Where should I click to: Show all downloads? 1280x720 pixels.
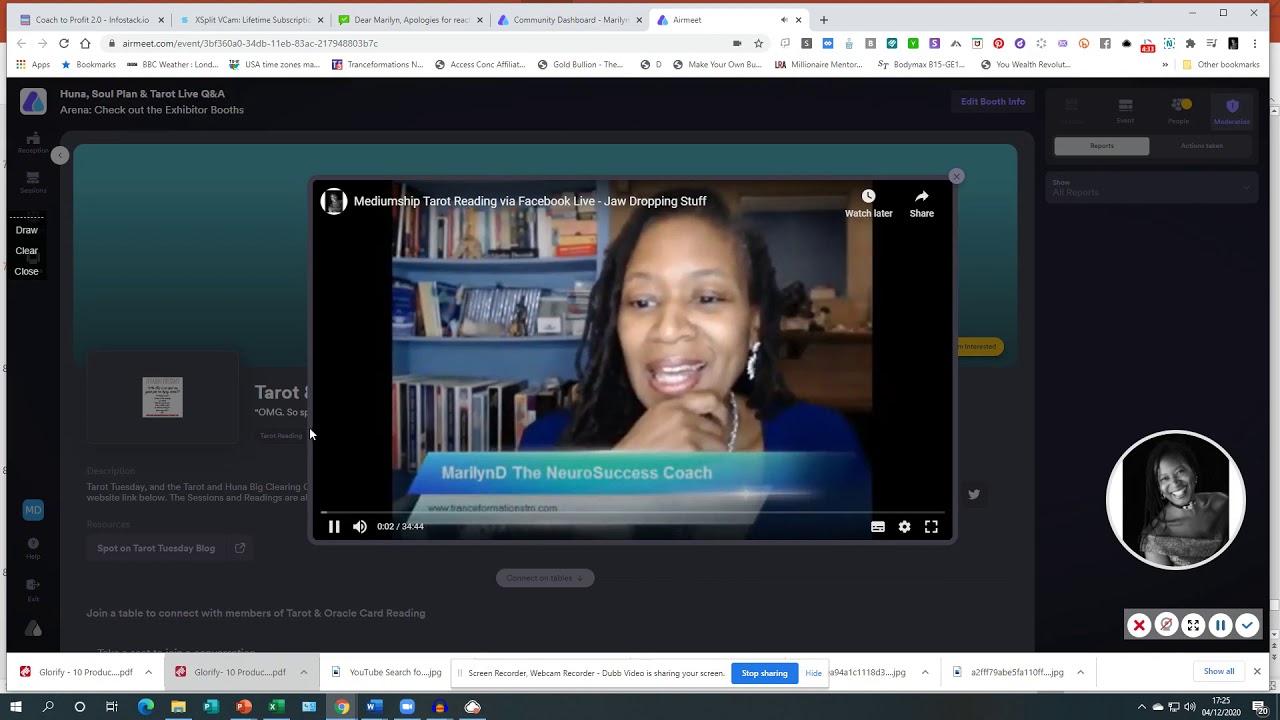[1219, 672]
